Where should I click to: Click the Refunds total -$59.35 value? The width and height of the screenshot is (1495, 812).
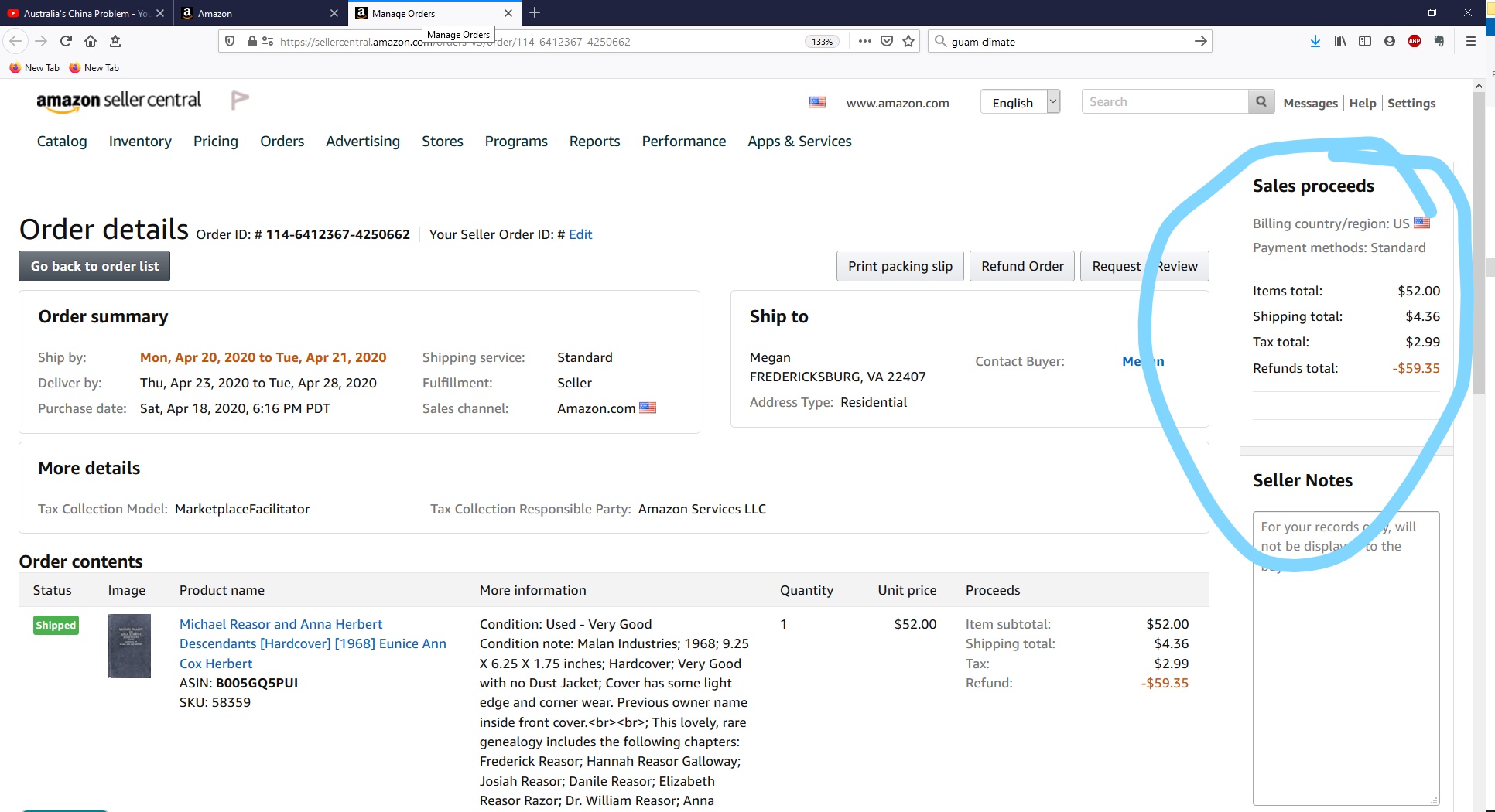[1416, 368]
